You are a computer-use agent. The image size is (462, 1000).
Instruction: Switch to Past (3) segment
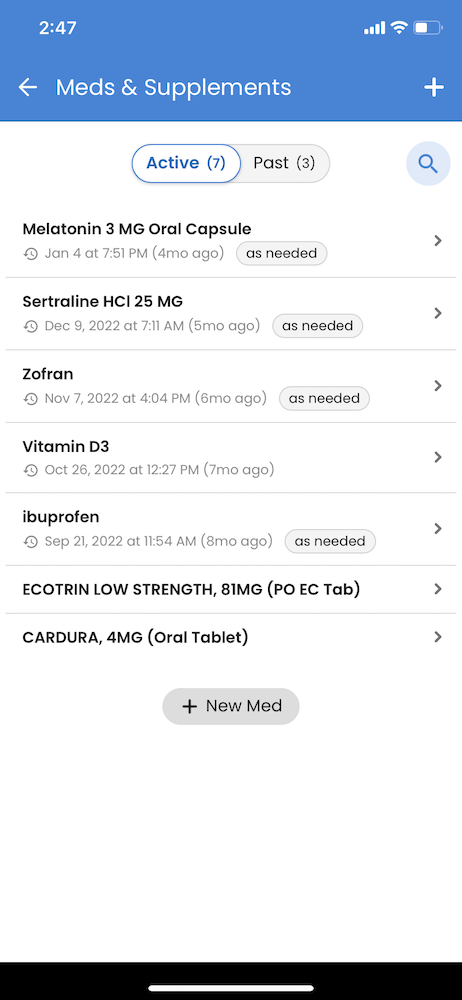click(285, 163)
